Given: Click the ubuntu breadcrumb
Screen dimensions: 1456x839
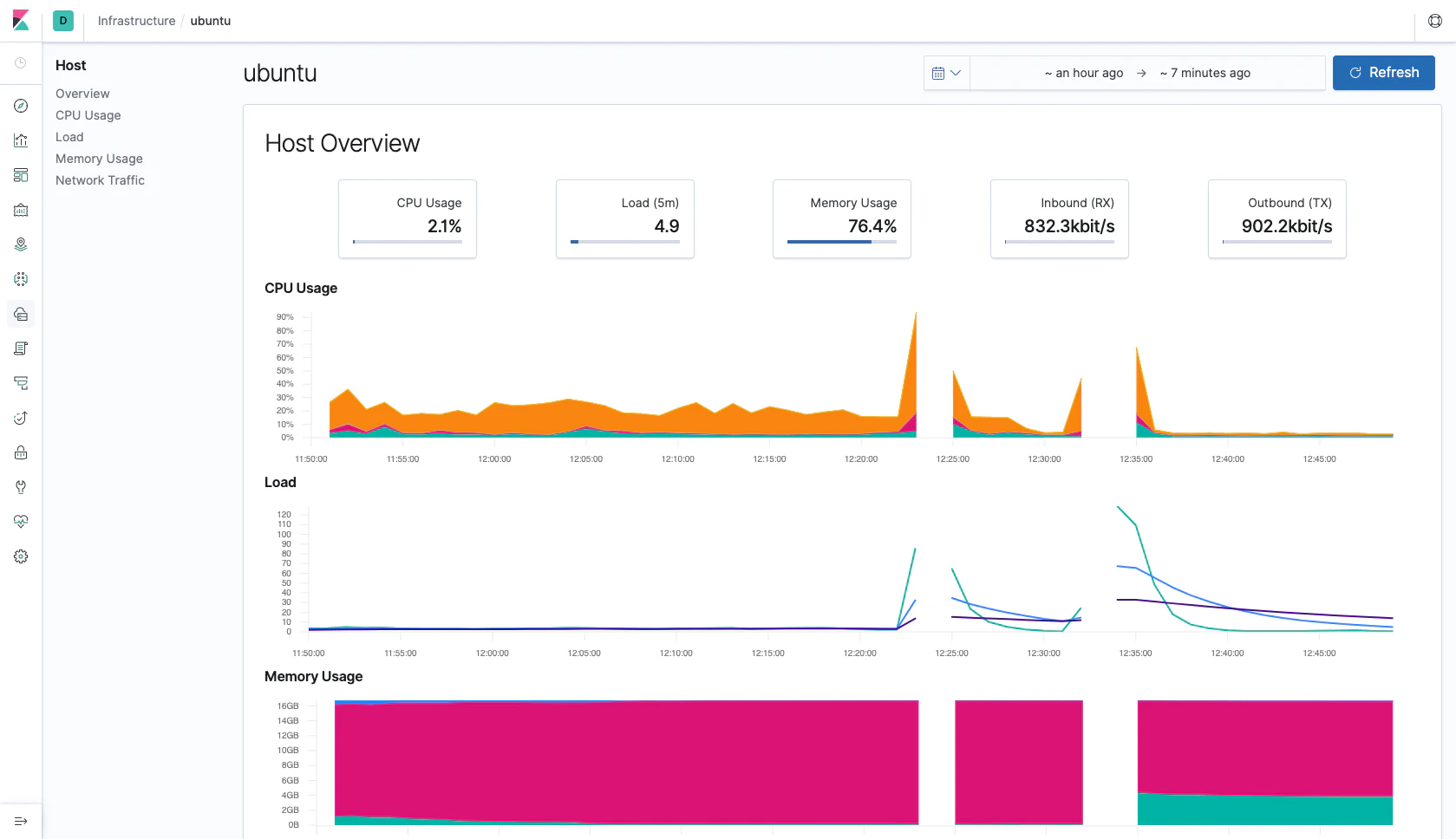Looking at the screenshot, I should pos(211,21).
